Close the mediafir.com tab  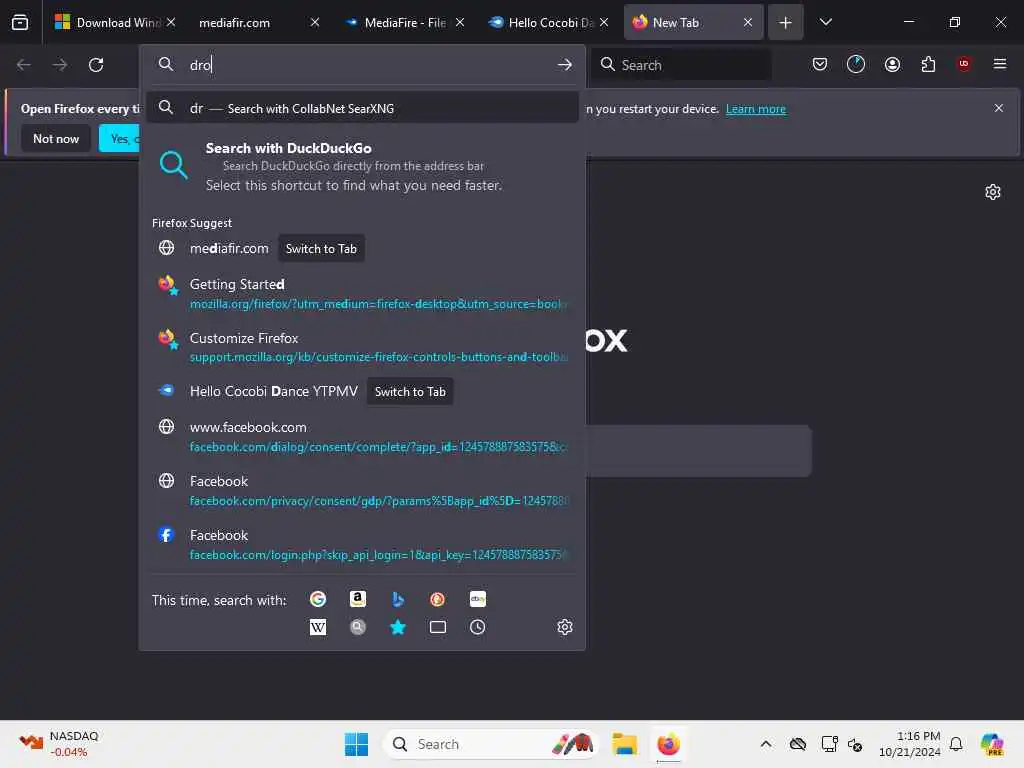[315, 22]
